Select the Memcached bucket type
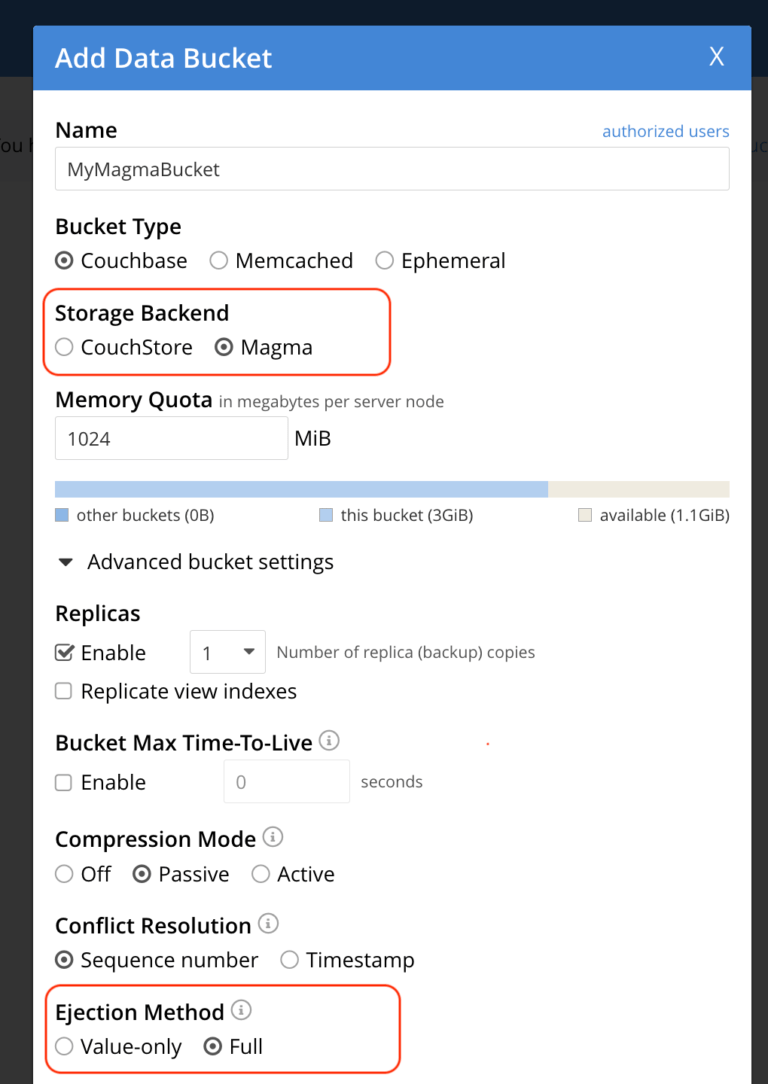The width and height of the screenshot is (768, 1084). (x=218, y=260)
